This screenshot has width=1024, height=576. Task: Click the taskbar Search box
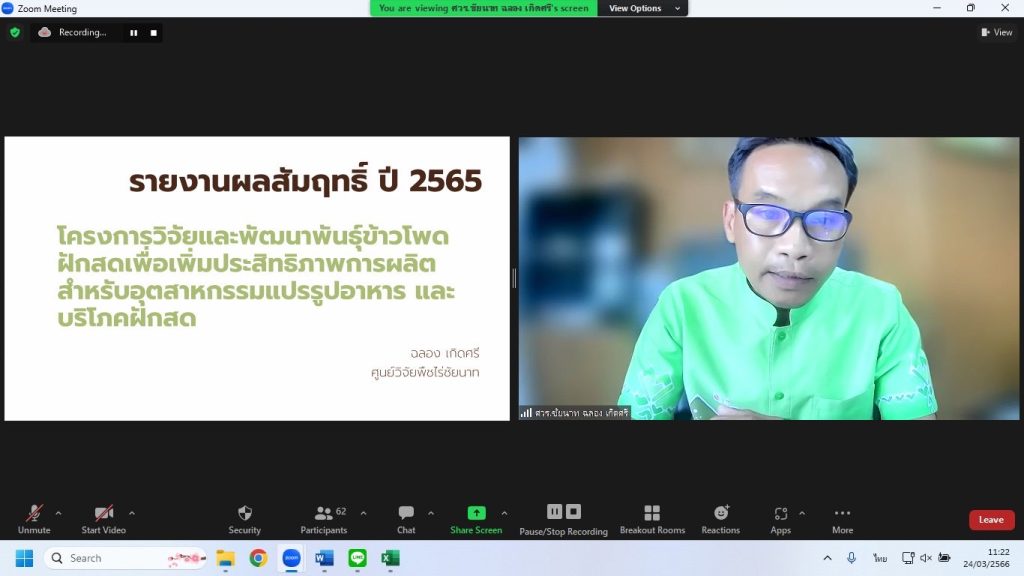(125, 558)
